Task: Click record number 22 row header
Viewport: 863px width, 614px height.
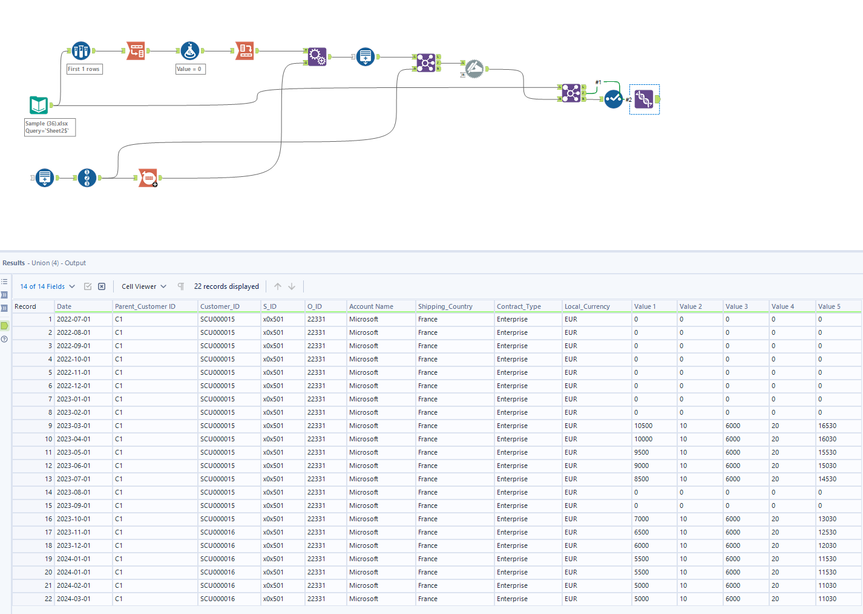Action: tap(33, 599)
